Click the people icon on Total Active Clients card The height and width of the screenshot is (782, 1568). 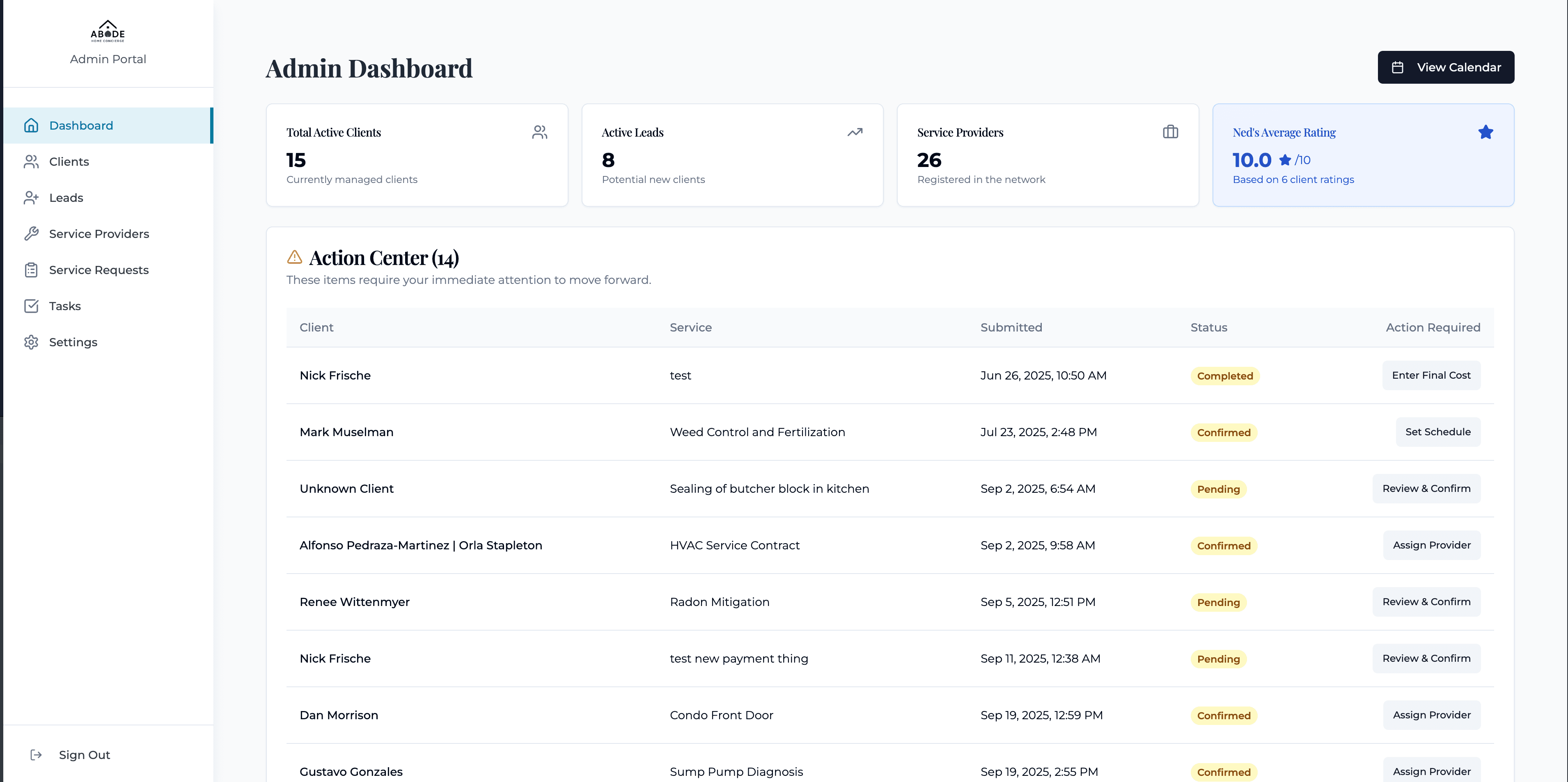tap(540, 131)
